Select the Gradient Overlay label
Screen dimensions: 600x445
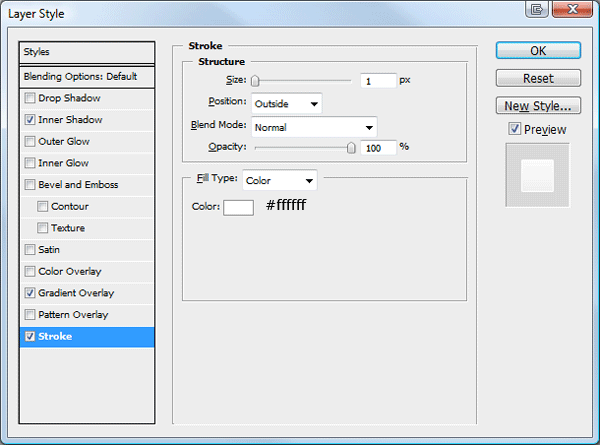click(76, 293)
